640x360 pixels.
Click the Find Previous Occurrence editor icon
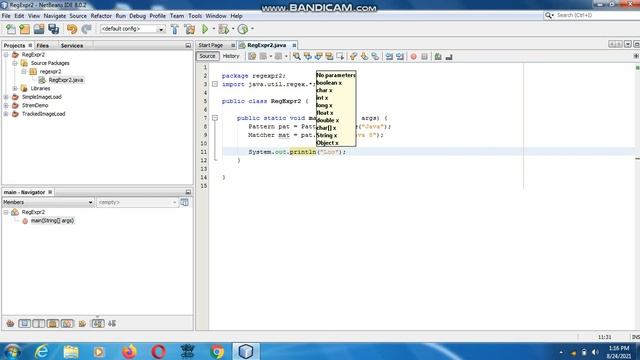point(307,56)
